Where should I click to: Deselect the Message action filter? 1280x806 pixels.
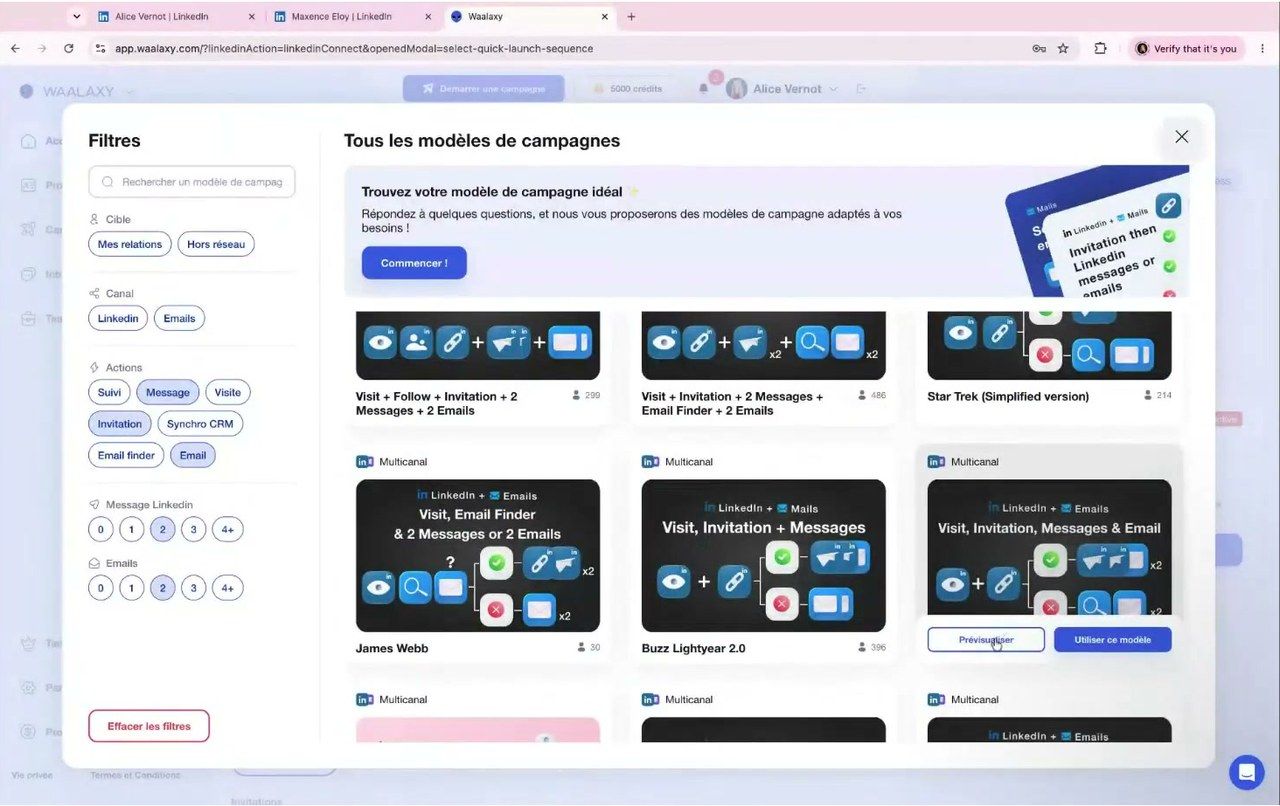coord(168,392)
